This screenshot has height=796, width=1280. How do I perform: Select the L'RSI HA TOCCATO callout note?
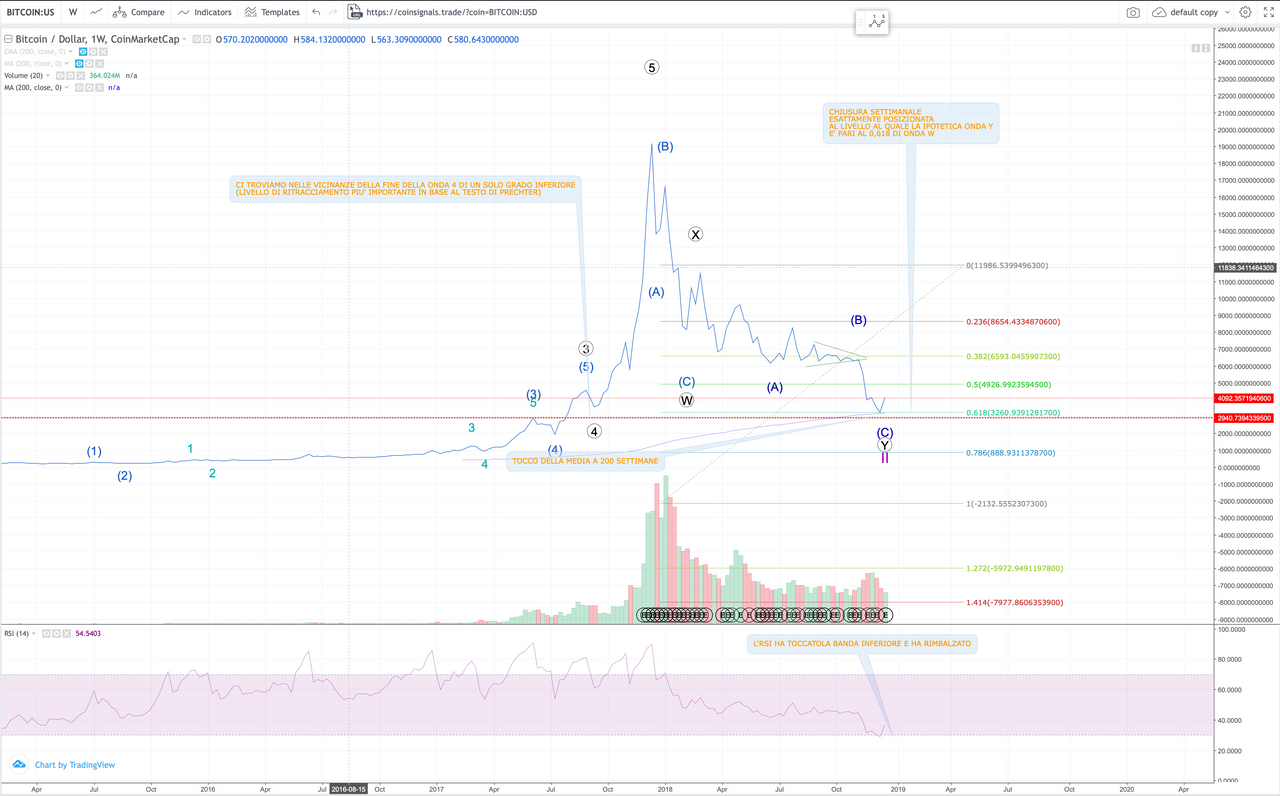[x=862, y=645]
